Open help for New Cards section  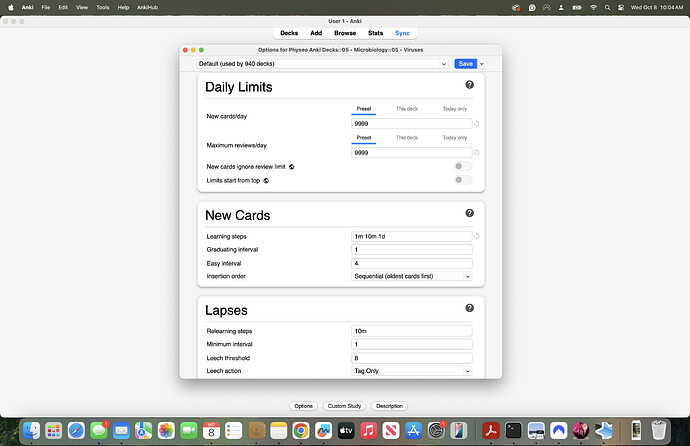pos(470,213)
